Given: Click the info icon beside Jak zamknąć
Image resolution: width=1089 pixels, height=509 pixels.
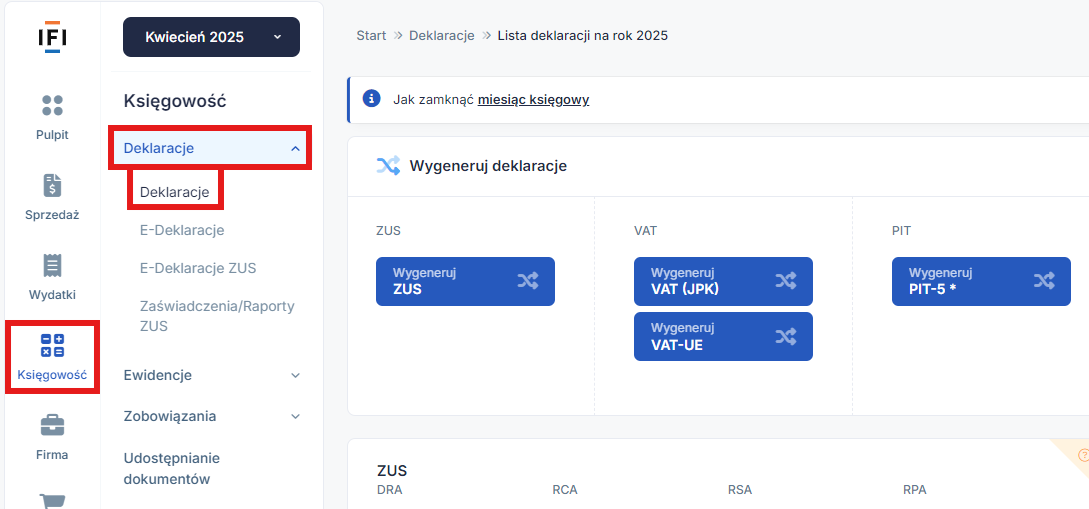Looking at the screenshot, I should coord(372,99).
